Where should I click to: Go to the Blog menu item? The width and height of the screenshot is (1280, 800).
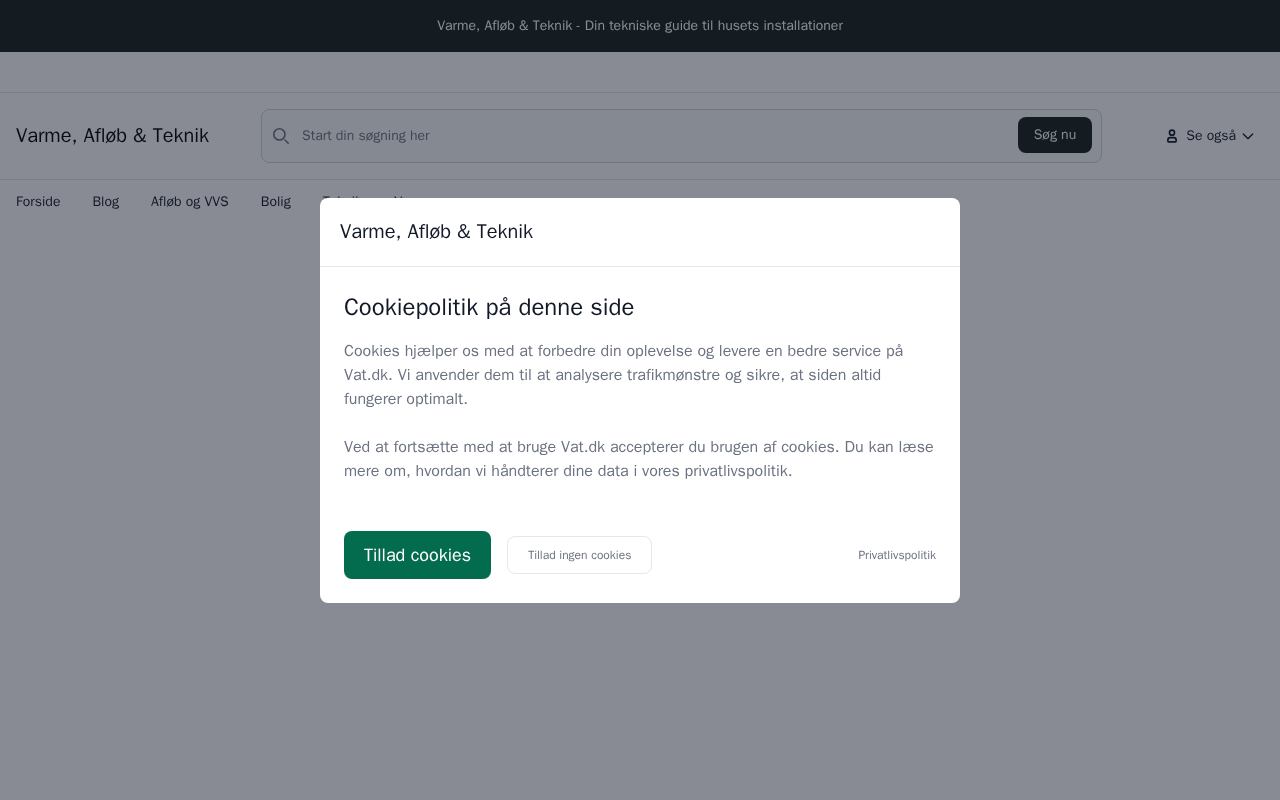click(106, 202)
